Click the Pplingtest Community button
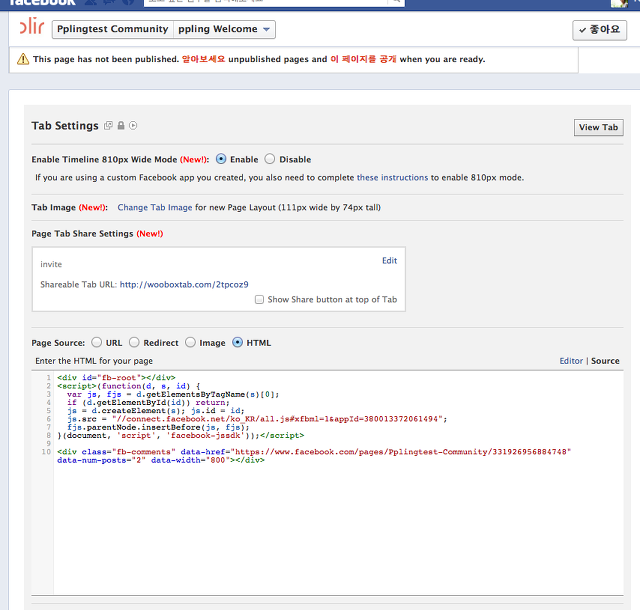 [113, 29]
